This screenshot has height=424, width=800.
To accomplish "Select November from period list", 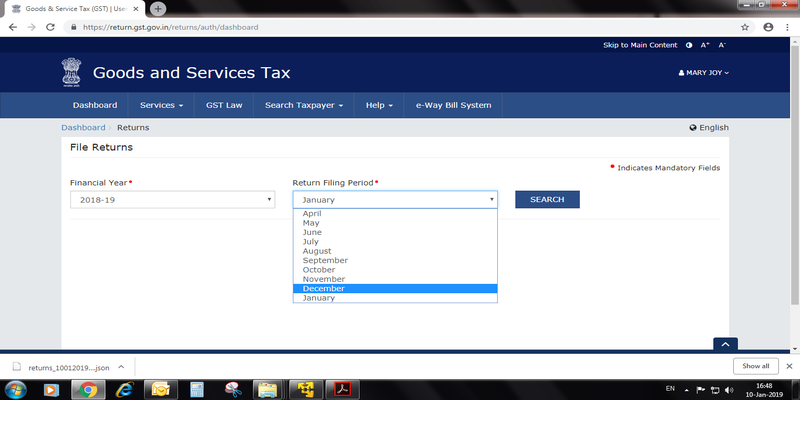I will 395,279.
